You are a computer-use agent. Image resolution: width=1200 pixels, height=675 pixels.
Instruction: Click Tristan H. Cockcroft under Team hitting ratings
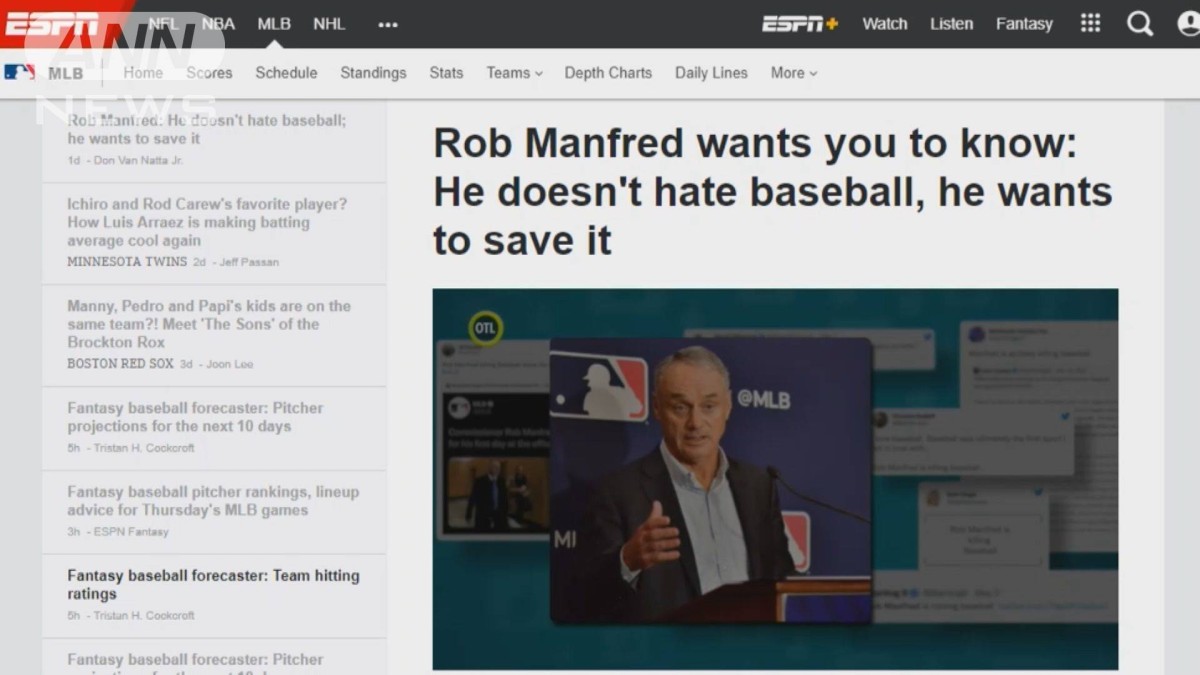pyautogui.click(x=144, y=616)
